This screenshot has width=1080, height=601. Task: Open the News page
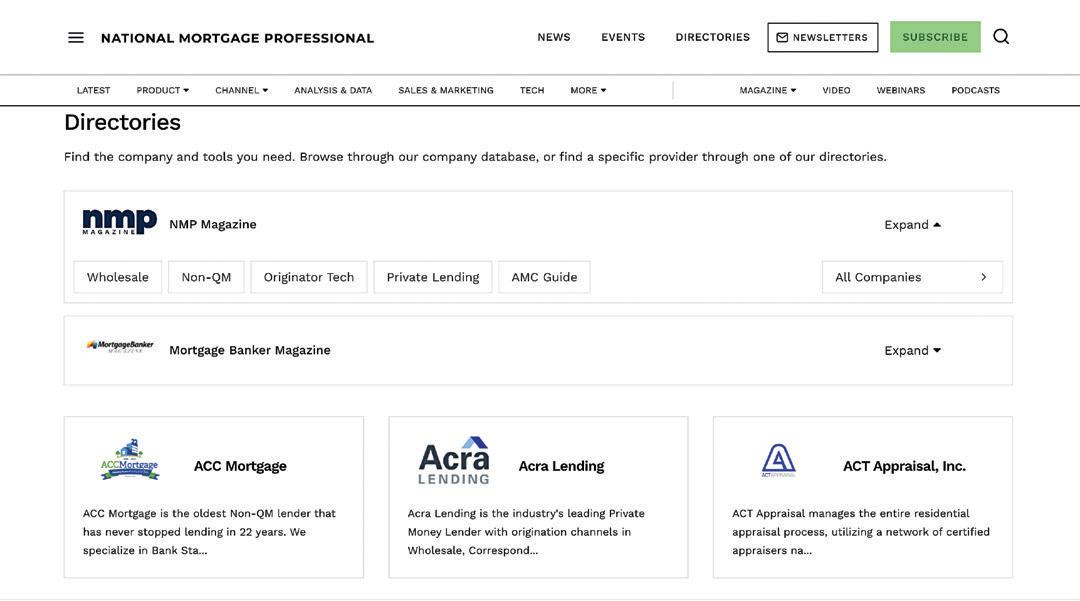click(x=554, y=37)
